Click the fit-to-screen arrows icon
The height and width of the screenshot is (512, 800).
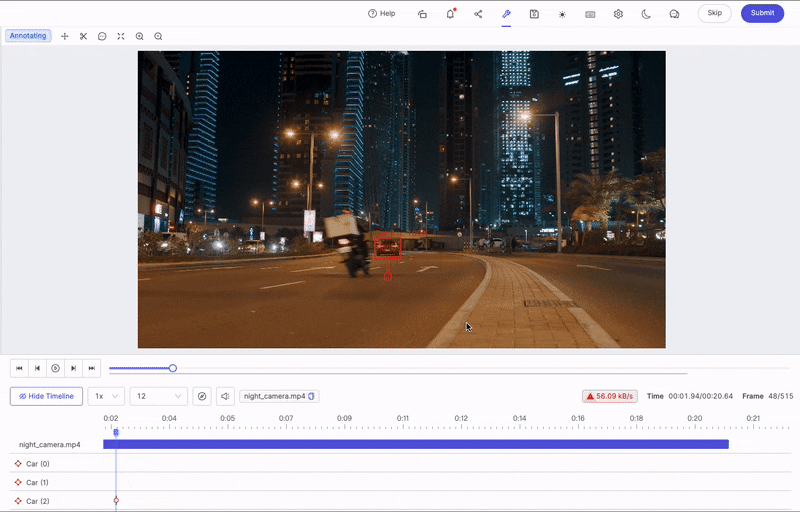point(121,36)
